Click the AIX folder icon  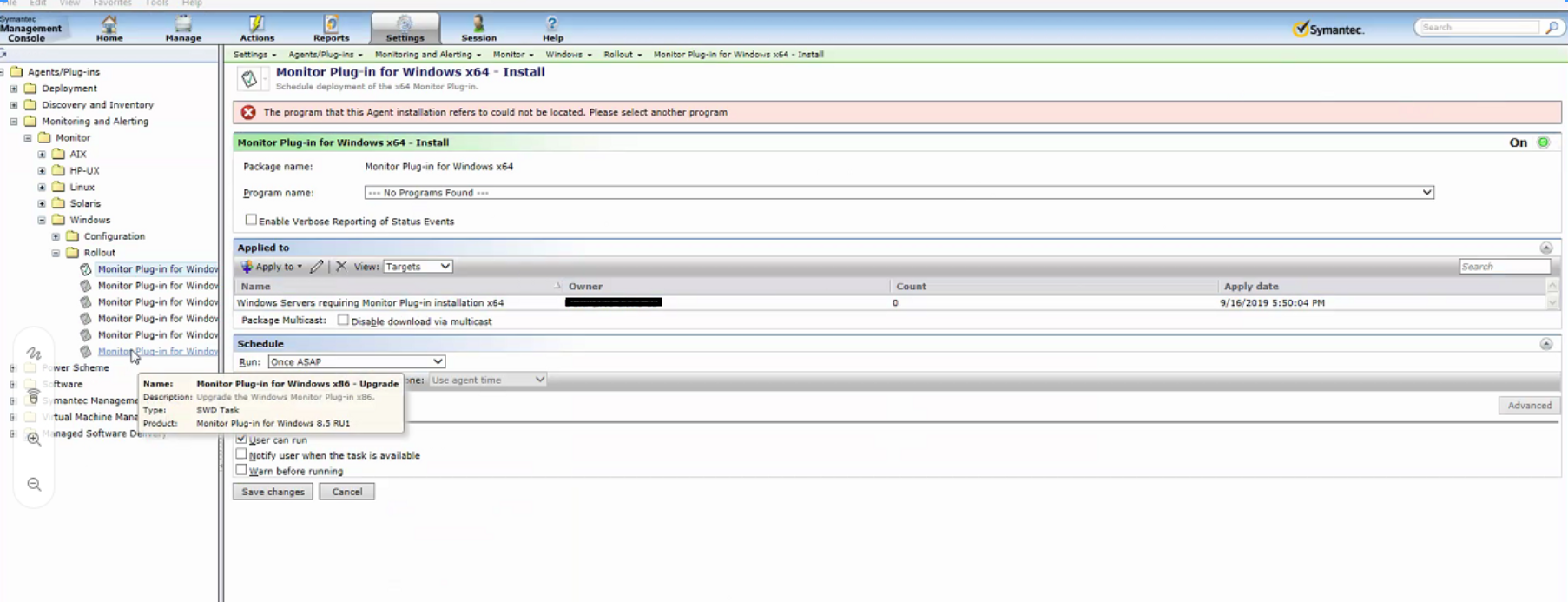point(58,154)
